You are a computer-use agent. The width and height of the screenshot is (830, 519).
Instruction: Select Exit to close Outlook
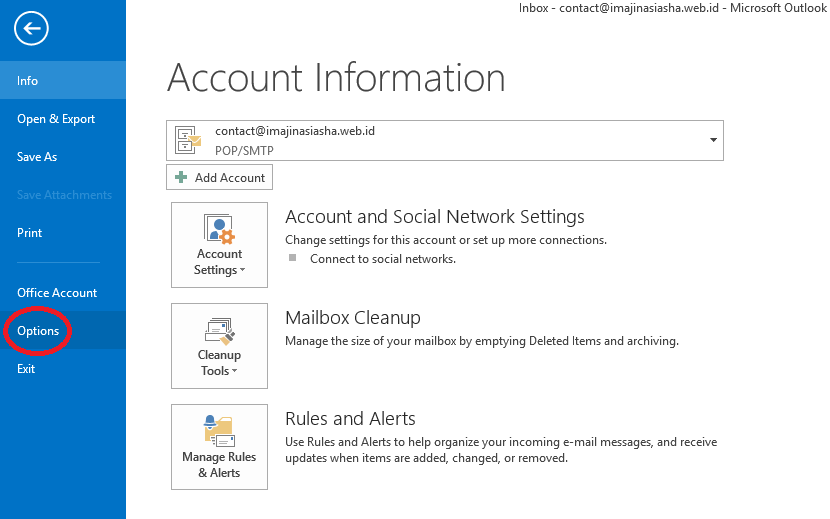(63, 369)
